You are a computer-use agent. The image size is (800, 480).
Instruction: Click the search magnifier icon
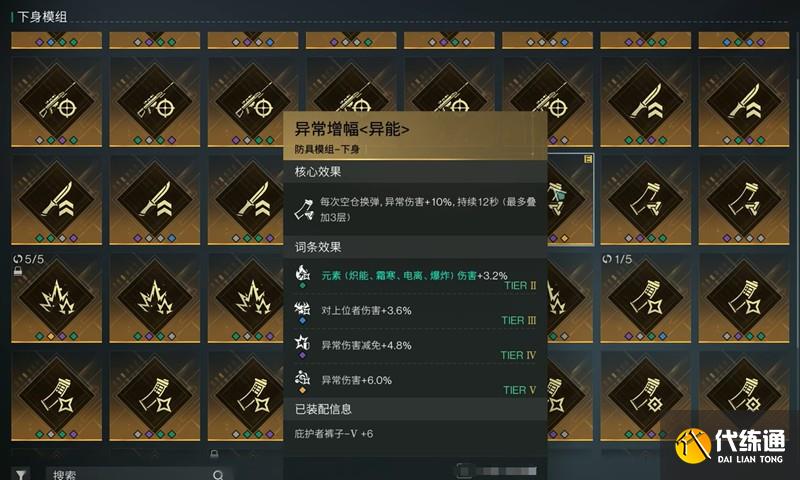218,475
